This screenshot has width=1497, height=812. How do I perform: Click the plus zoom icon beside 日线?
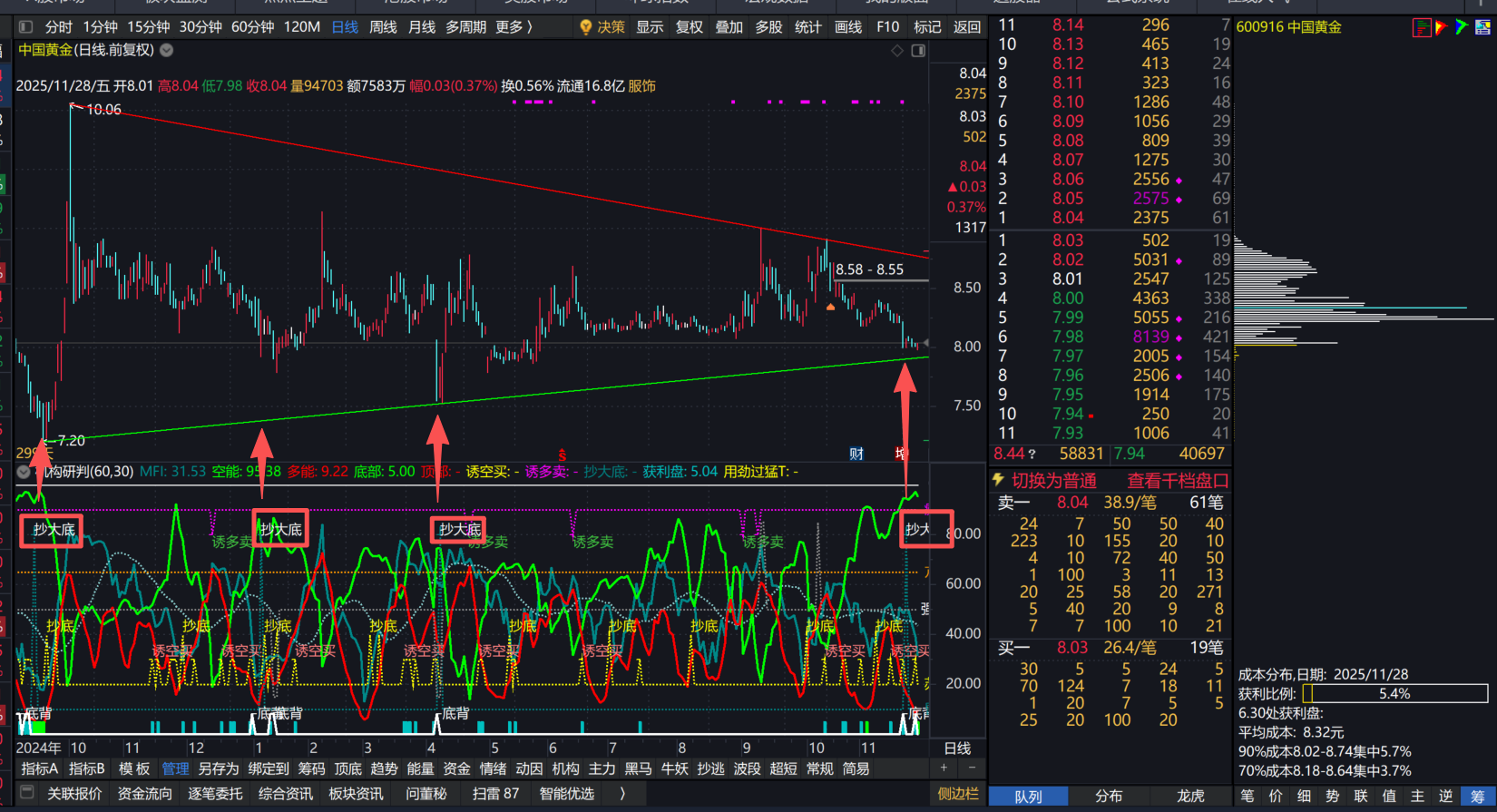[x=944, y=768]
